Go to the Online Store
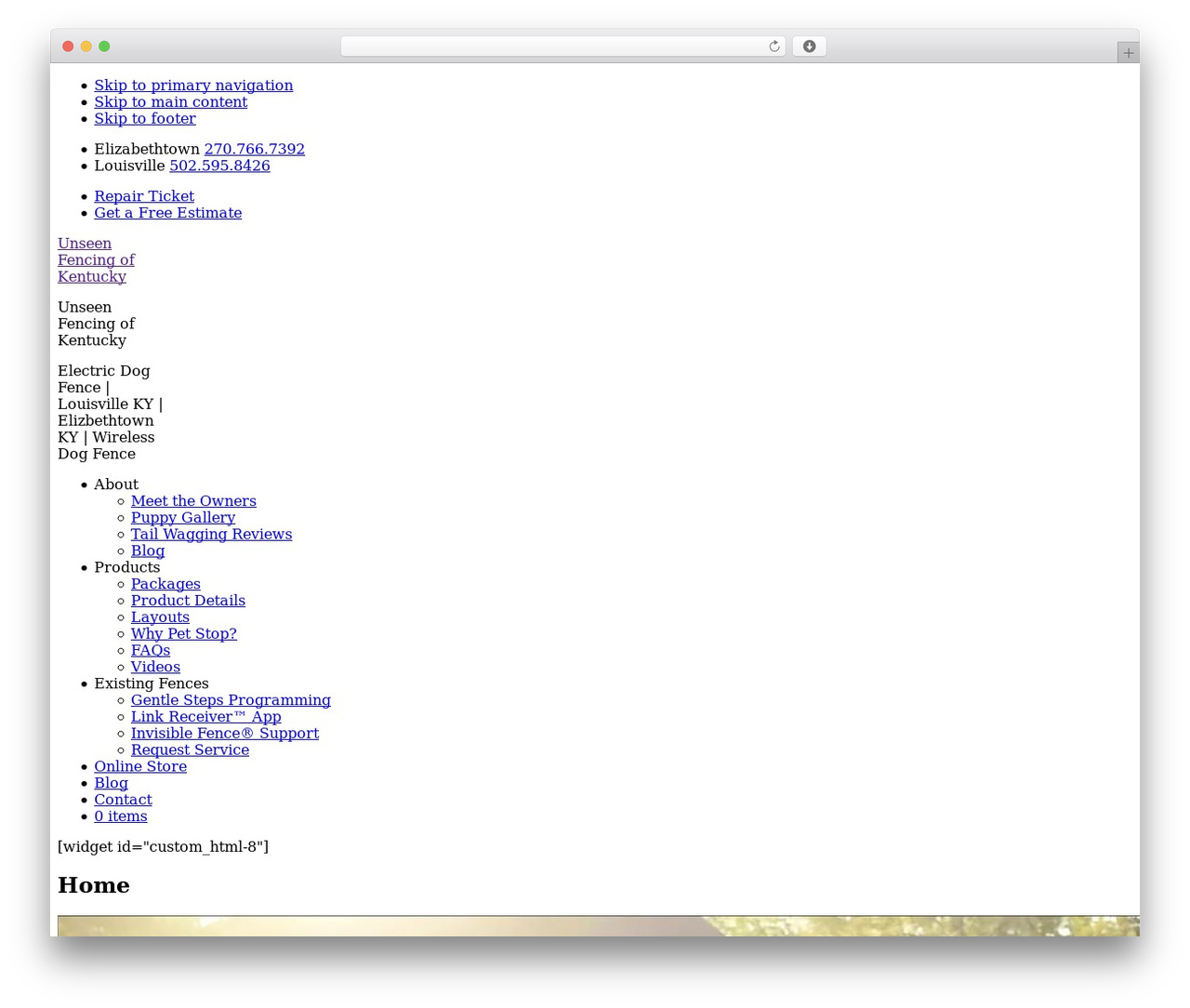The image size is (1190, 1008). (x=140, y=768)
